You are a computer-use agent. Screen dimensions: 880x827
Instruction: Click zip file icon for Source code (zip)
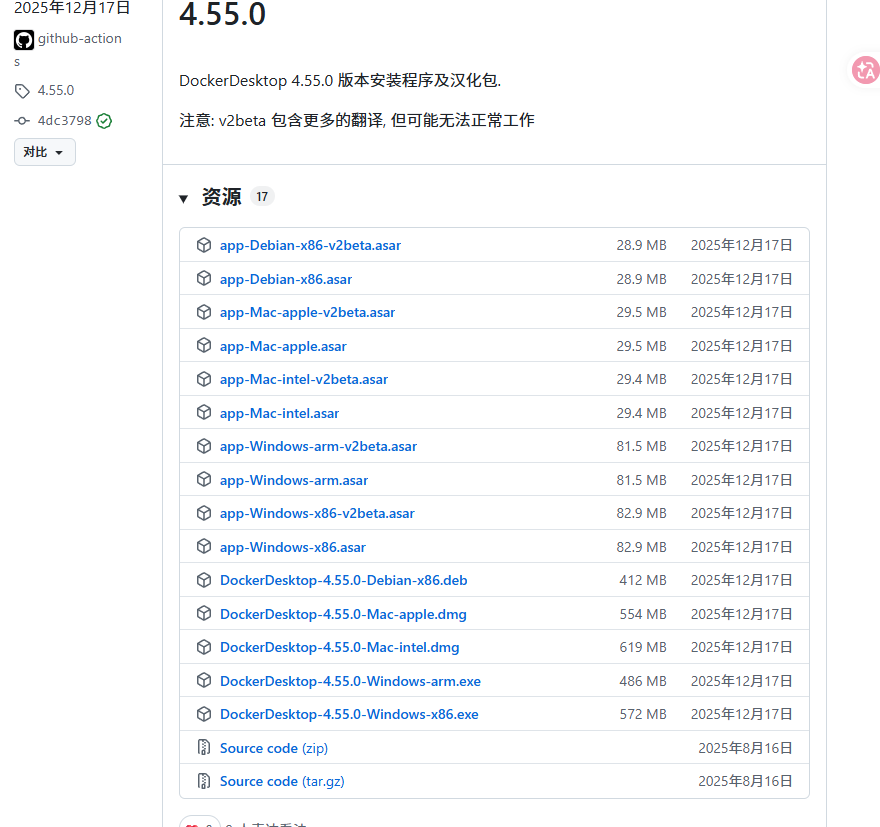click(204, 747)
